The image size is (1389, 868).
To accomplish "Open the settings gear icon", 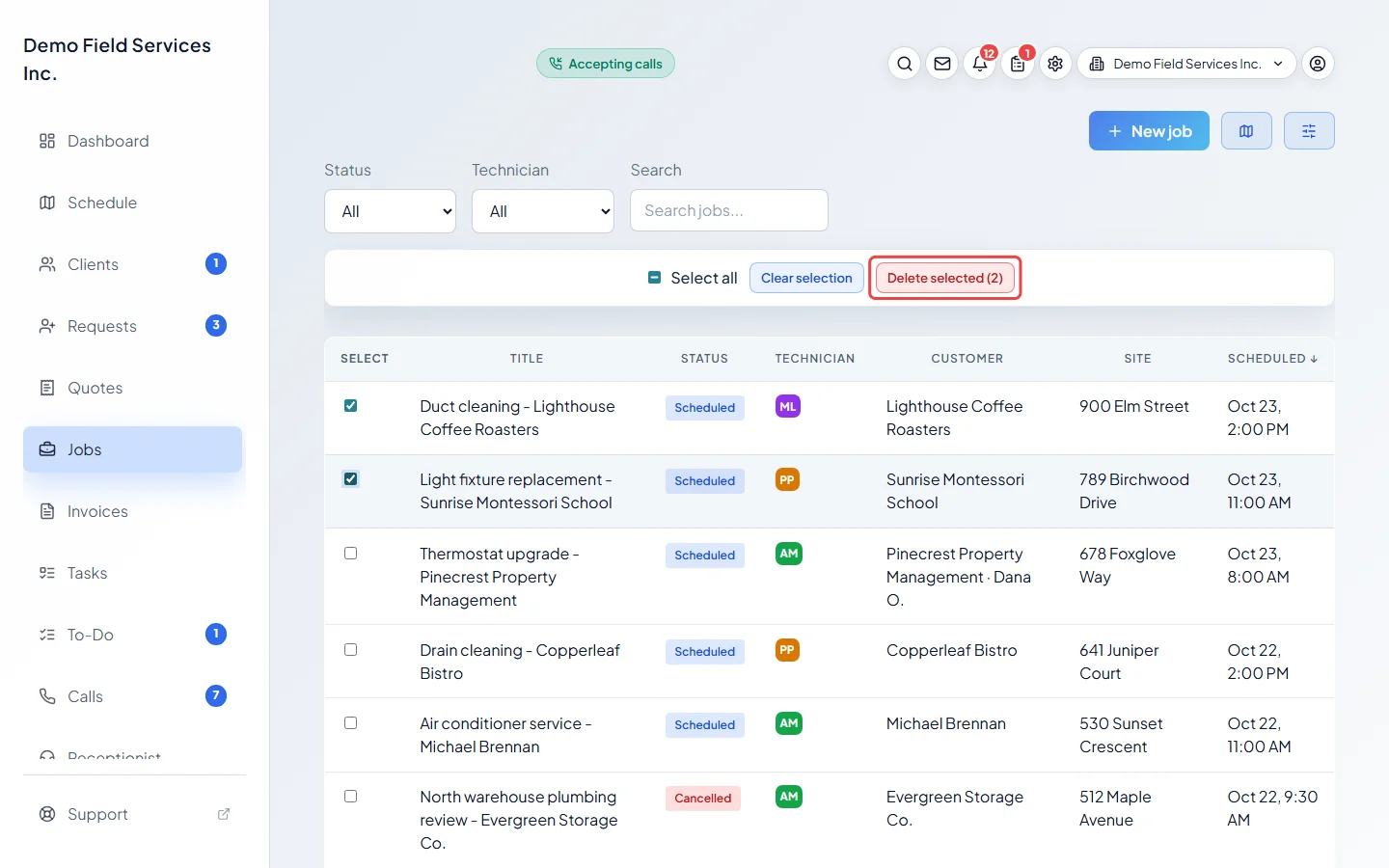I will click(1055, 64).
